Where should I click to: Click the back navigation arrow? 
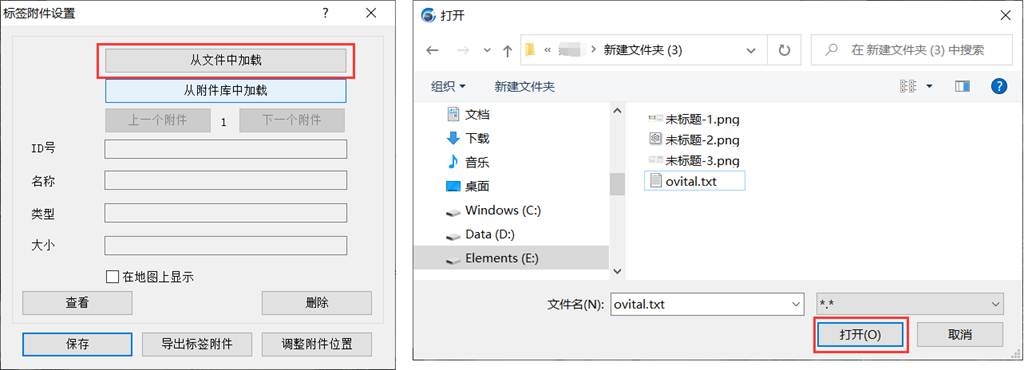[x=432, y=50]
